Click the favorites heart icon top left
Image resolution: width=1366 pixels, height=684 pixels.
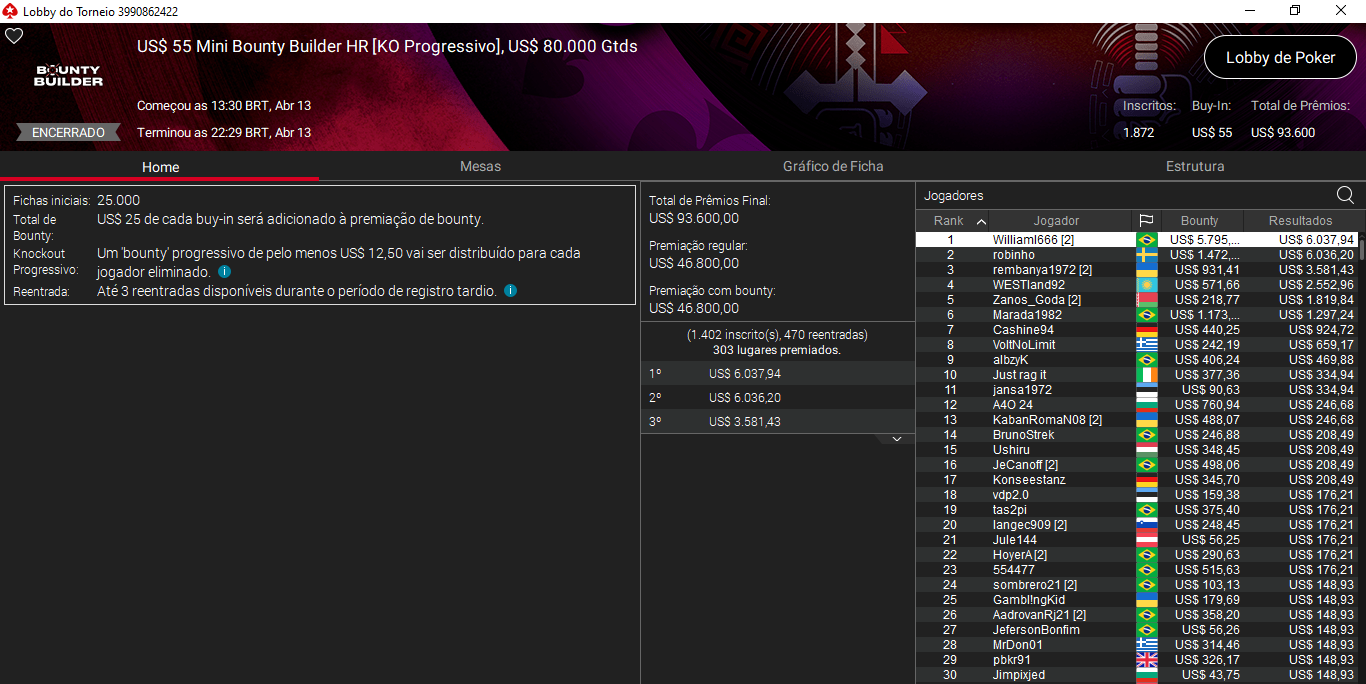pos(14,35)
